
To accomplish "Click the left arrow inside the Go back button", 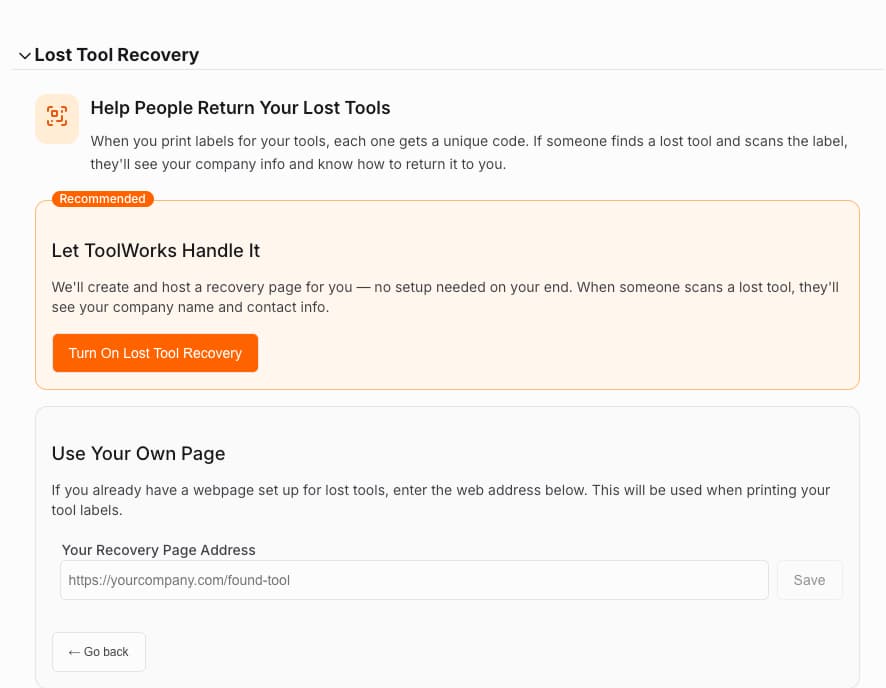I will point(75,651).
